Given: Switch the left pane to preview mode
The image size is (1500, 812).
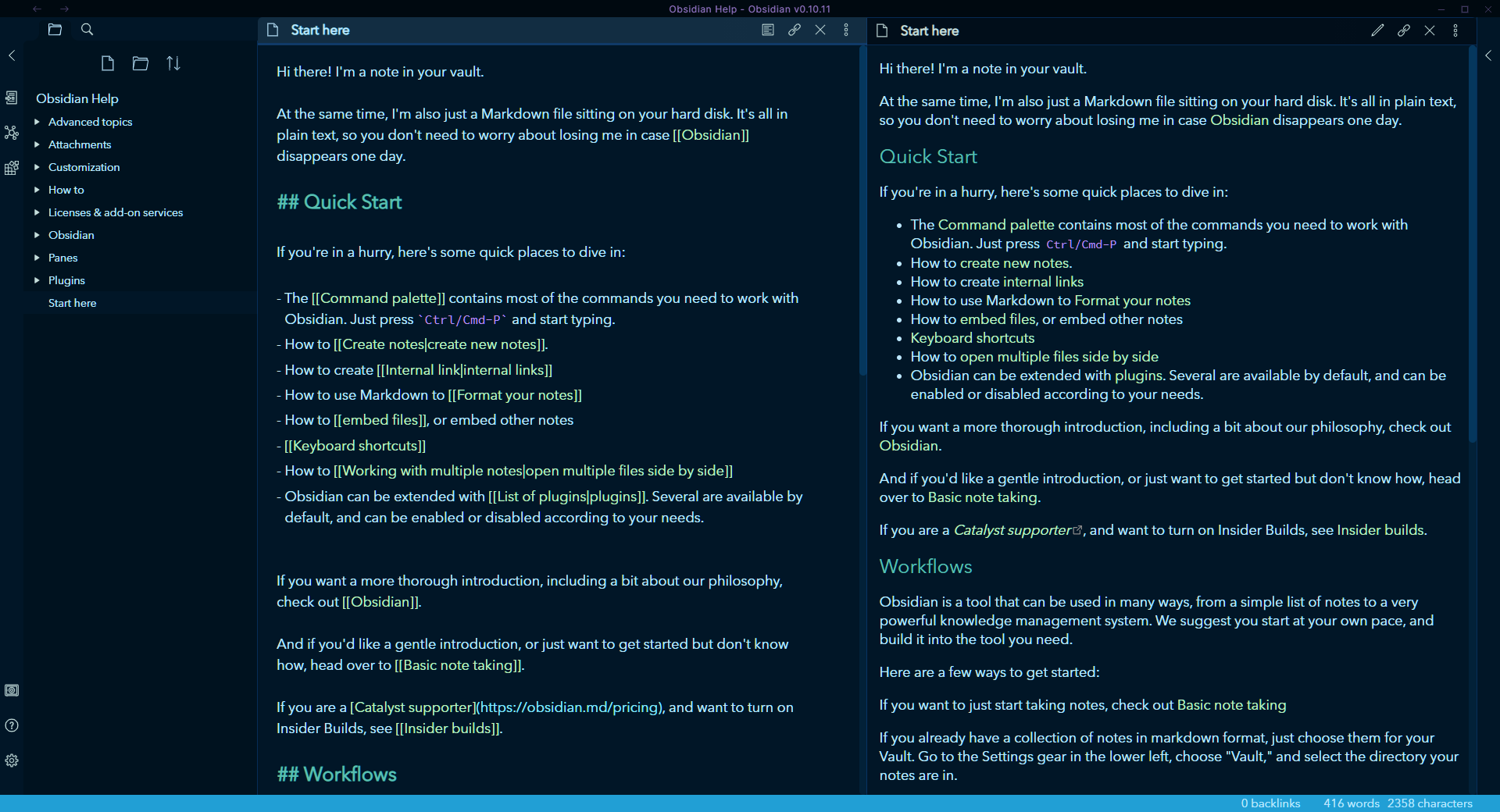Looking at the screenshot, I should [768, 30].
